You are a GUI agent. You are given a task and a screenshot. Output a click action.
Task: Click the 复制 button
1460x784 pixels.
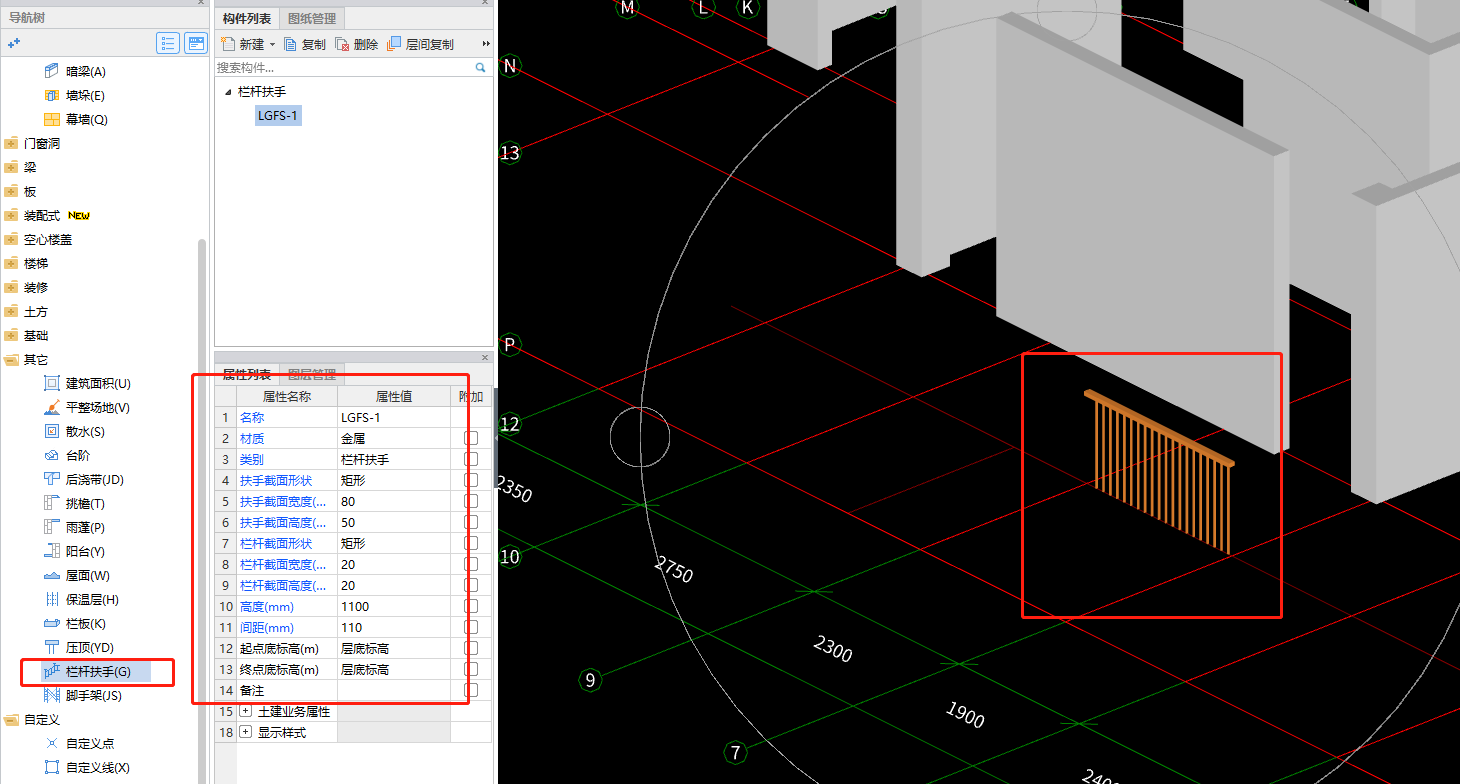305,44
